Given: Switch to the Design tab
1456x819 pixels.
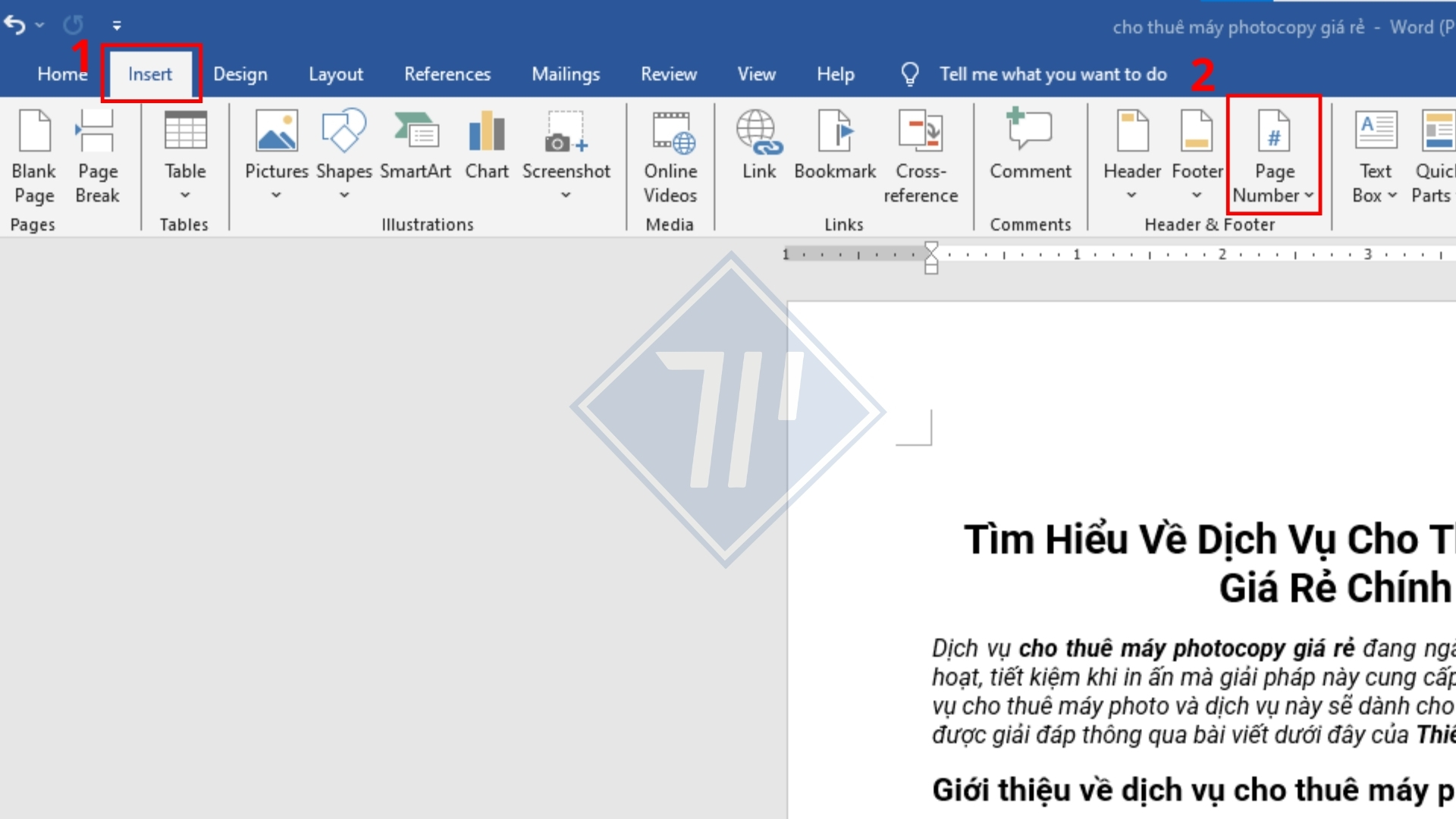Looking at the screenshot, I should [240, 74].
